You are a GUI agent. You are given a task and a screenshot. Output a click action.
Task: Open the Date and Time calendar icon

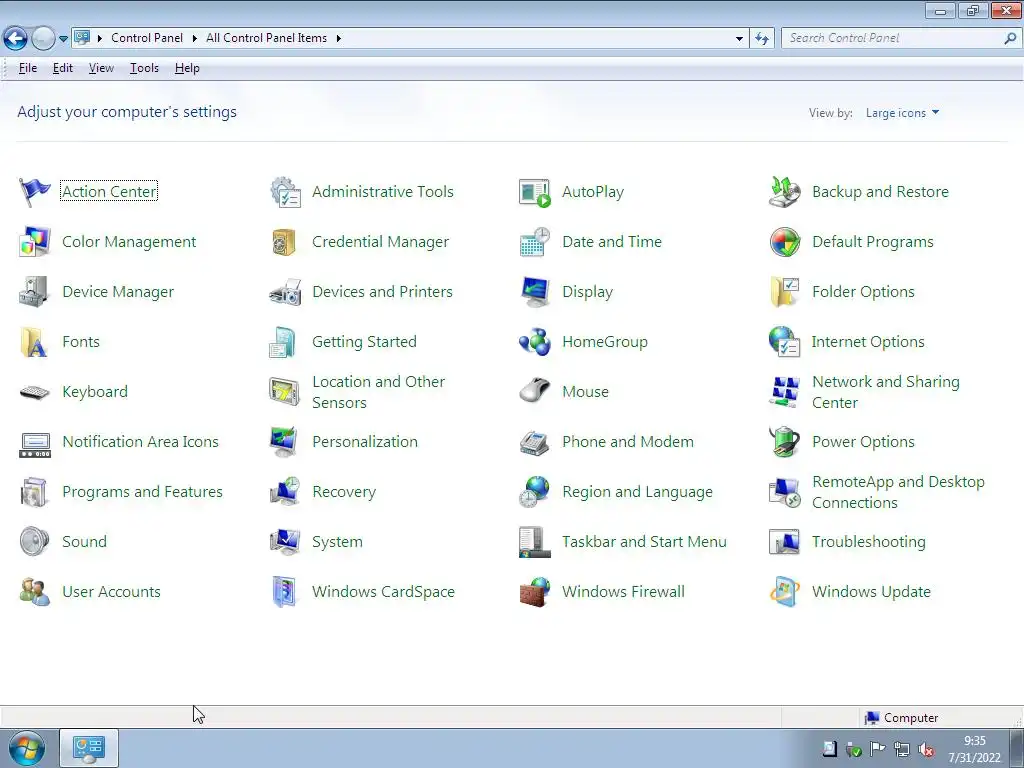point(535,242)
